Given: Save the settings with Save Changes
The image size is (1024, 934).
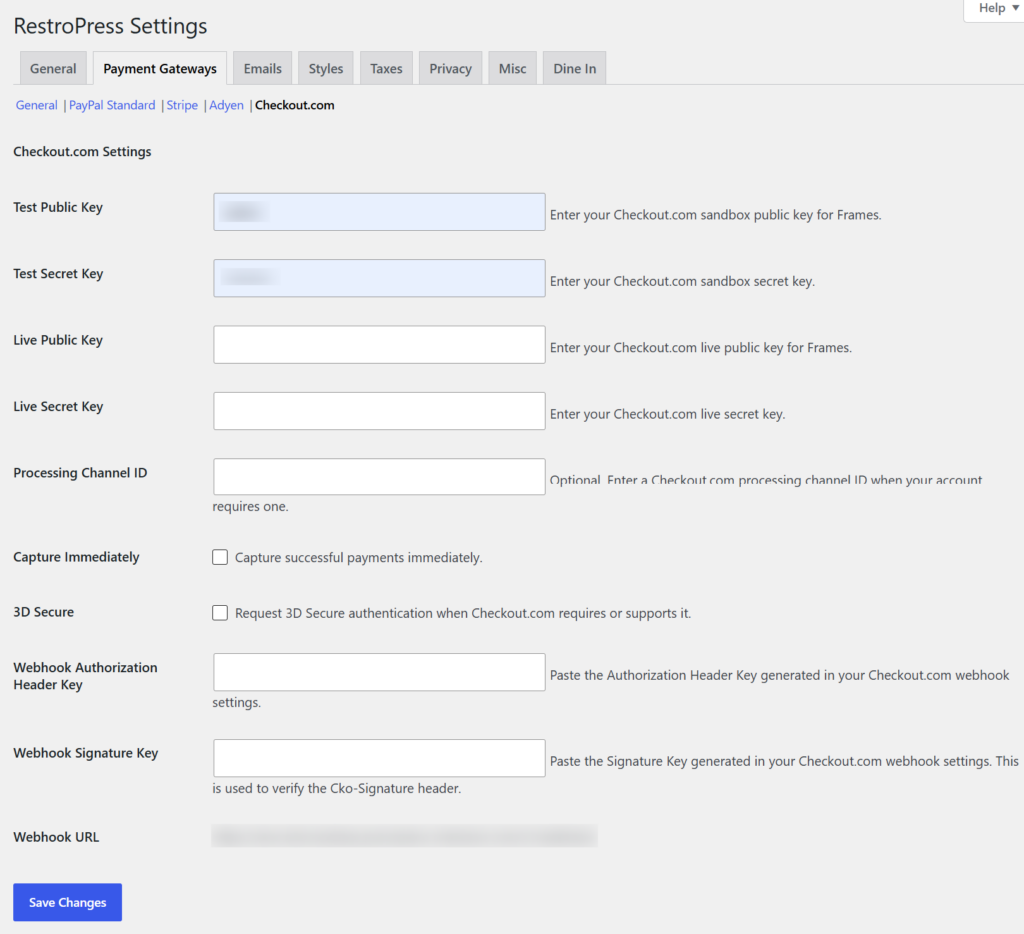Looking at the screenshot, I should 67,903.
